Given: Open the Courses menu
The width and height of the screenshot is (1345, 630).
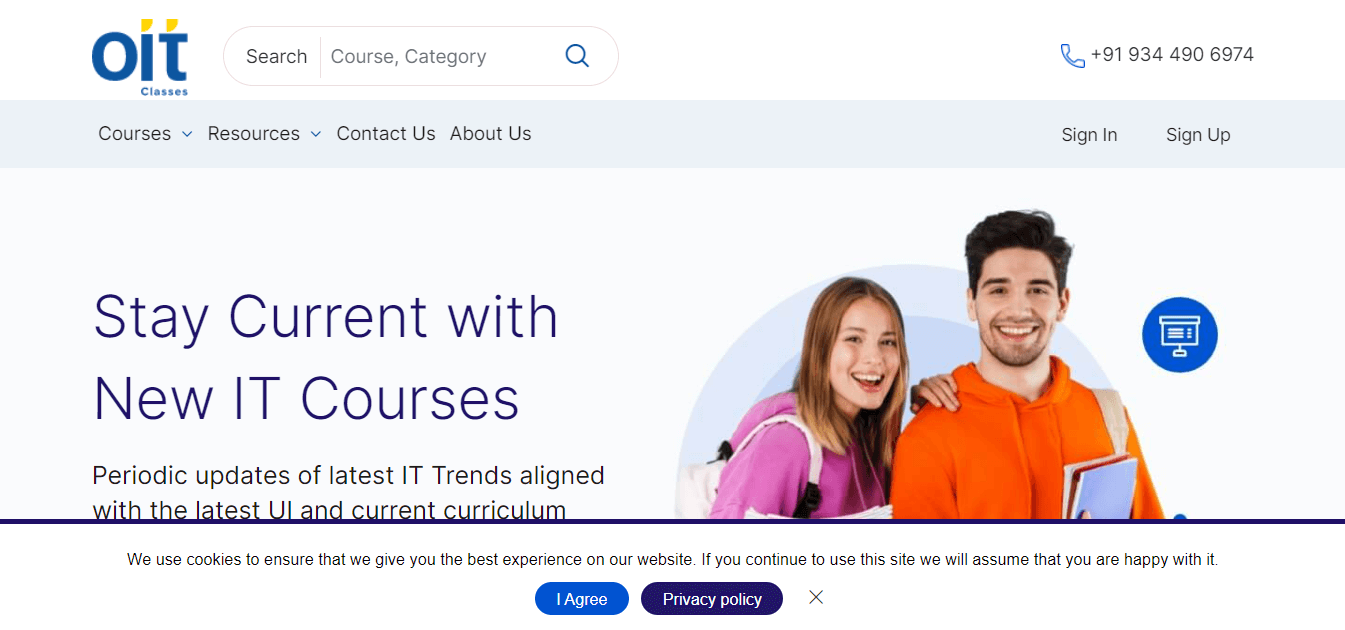Looking at the screenshot, I should point(135,134).
